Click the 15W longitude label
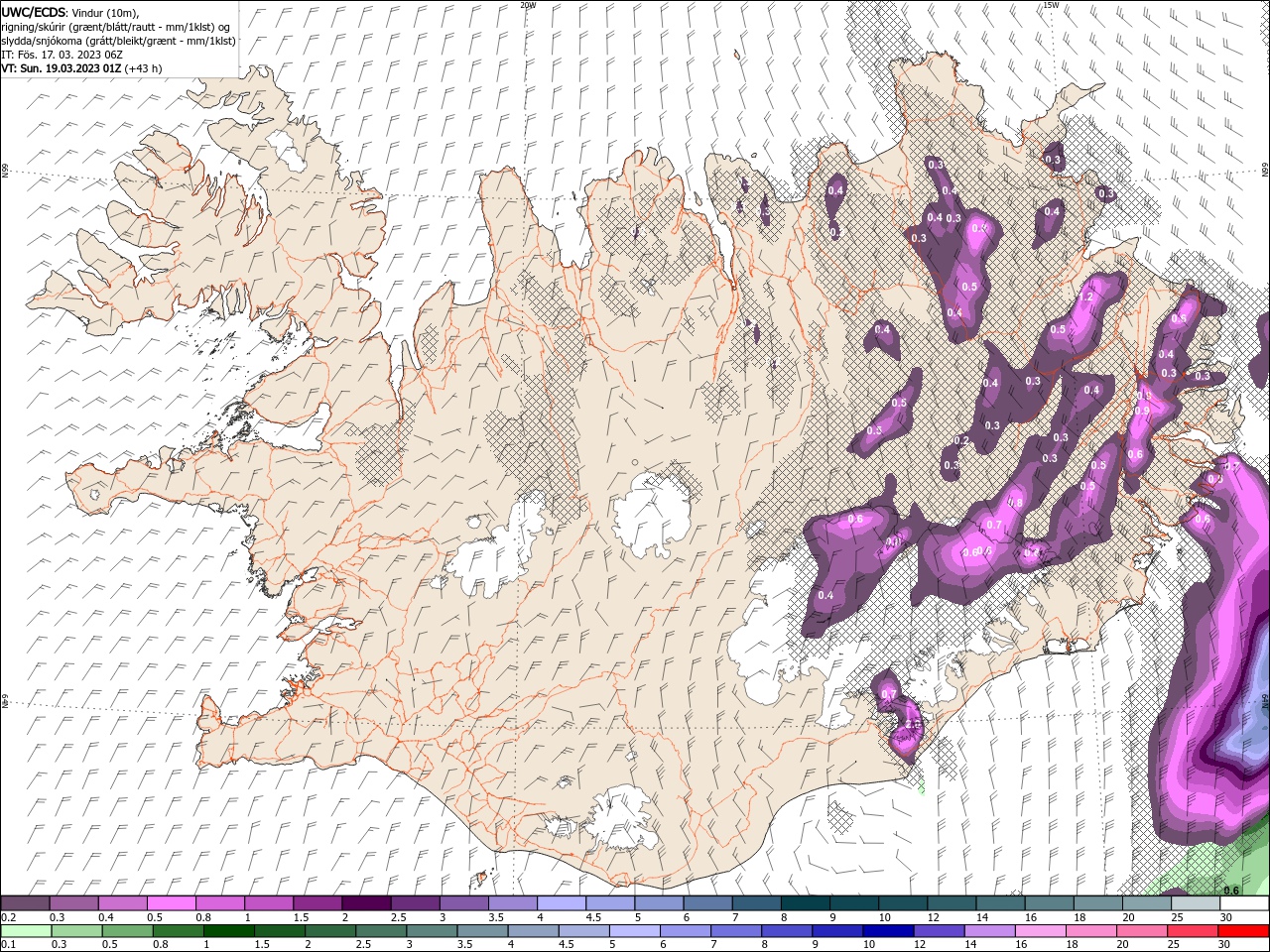Viewport: 1270px width, 952px height. 1051,5
